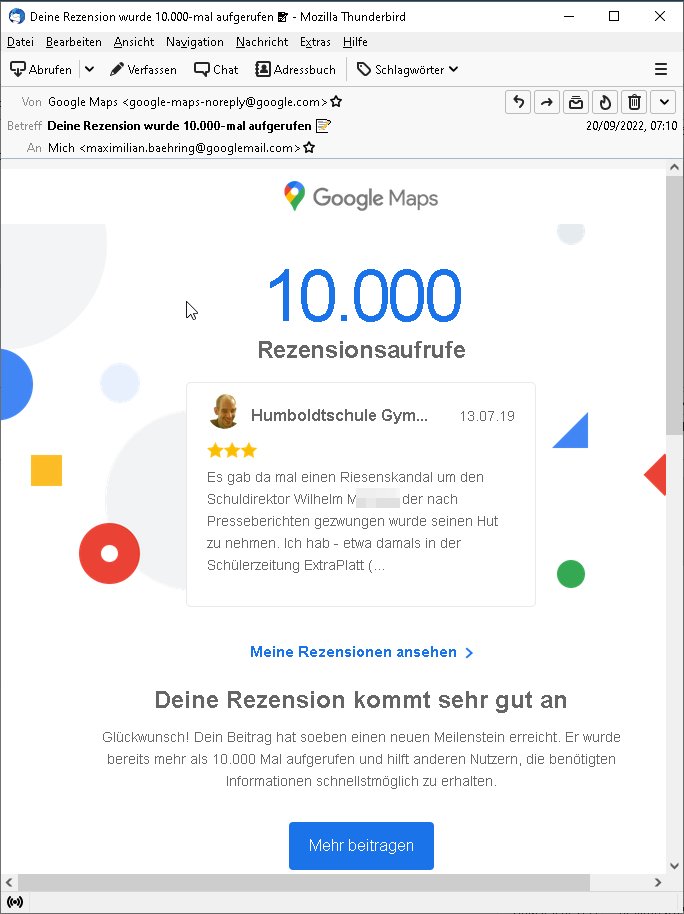Click the reviewer profile photo
This screenshot has height=914, width=684.
[x=225, y=412]
